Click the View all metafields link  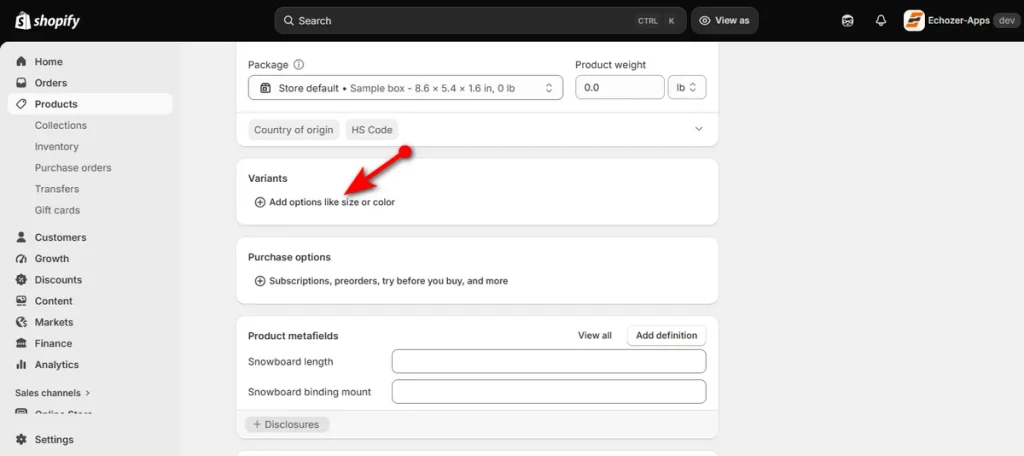pos(594,335)
